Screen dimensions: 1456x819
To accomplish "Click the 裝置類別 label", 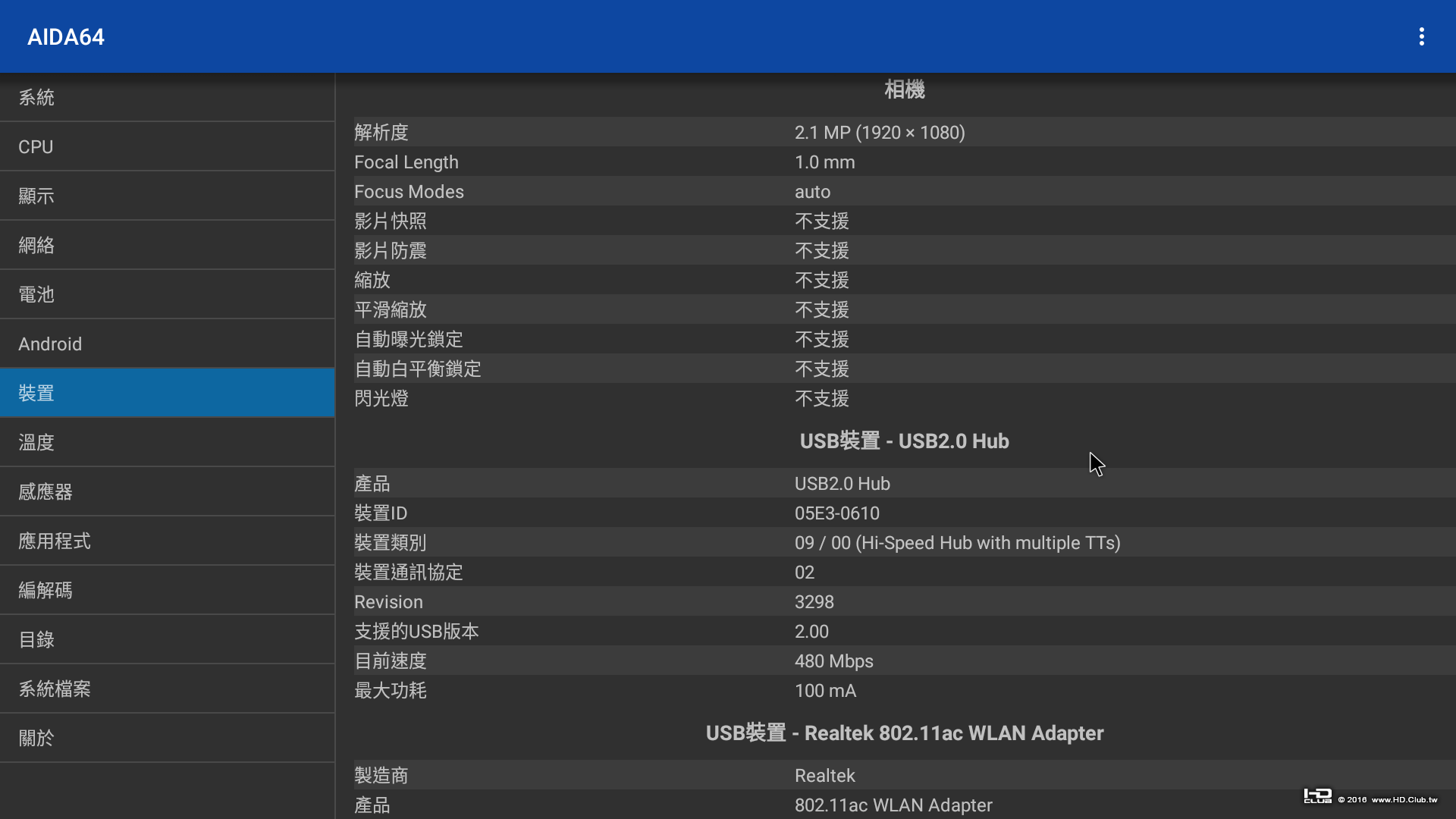I will (391, 542).
